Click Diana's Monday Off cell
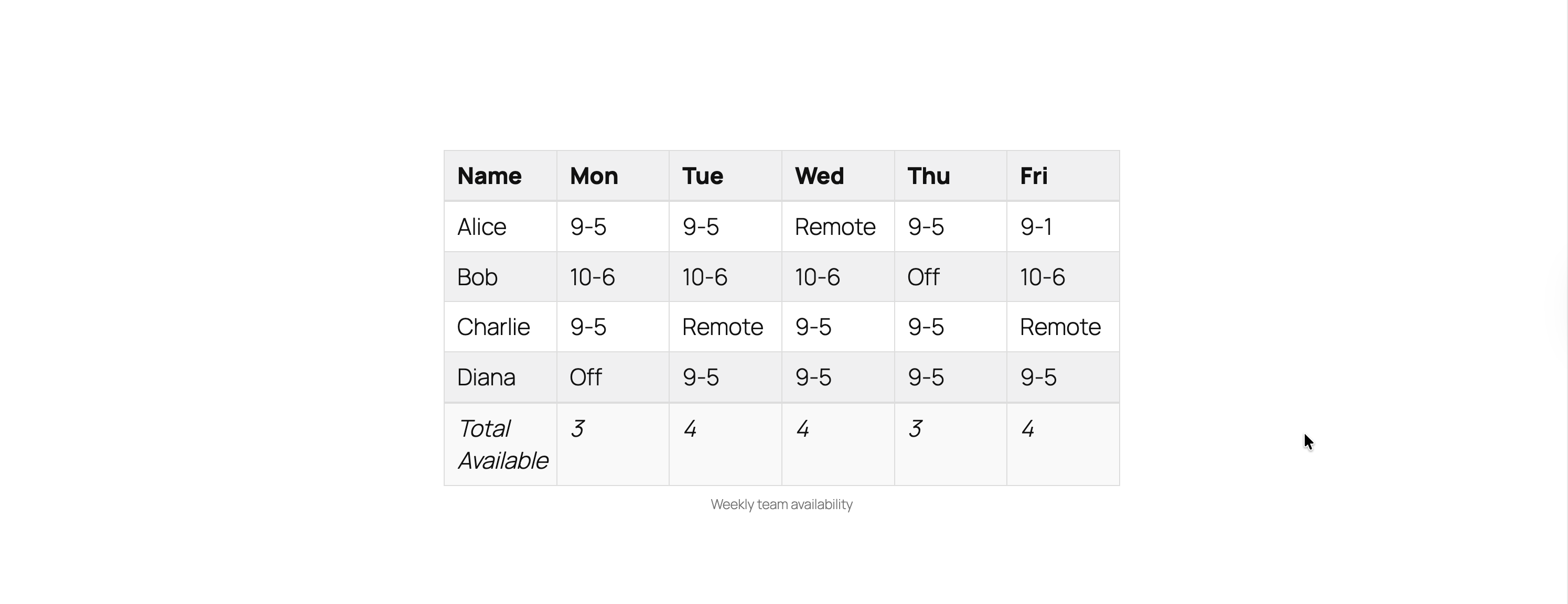 point(613,377)
